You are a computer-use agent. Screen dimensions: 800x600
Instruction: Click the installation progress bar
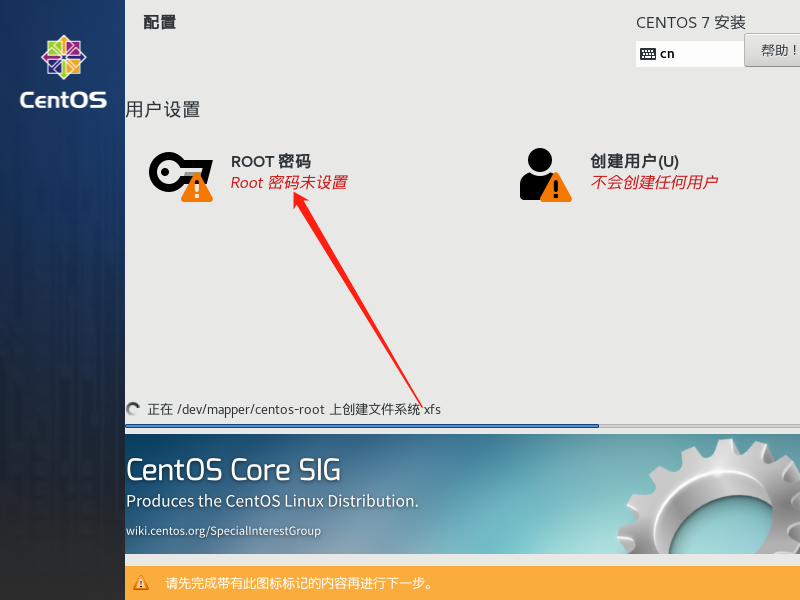462,426
